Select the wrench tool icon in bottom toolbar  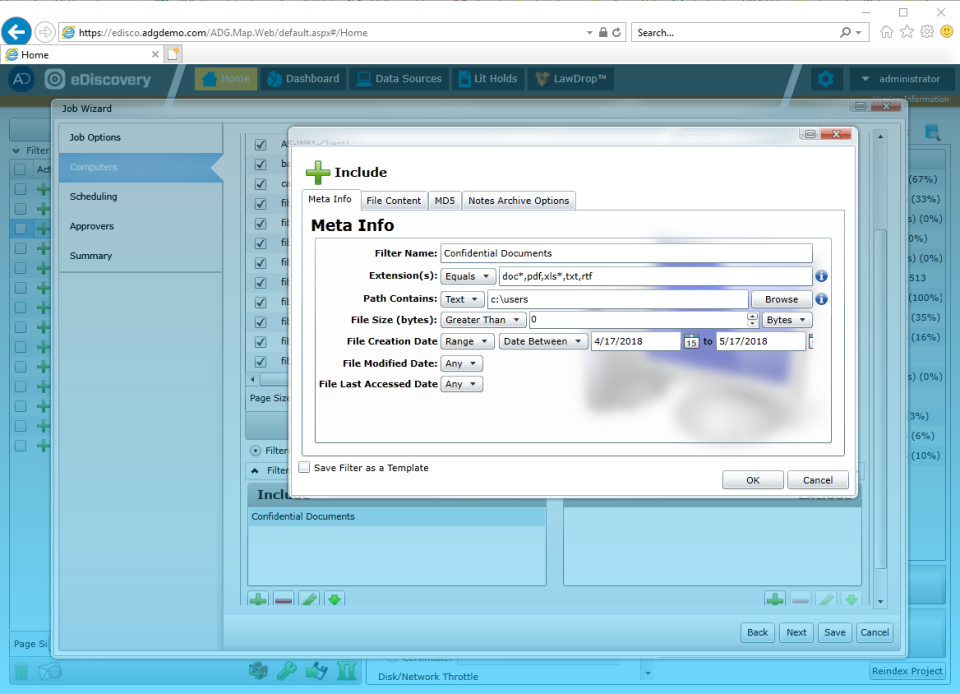[x=287, y=671]
